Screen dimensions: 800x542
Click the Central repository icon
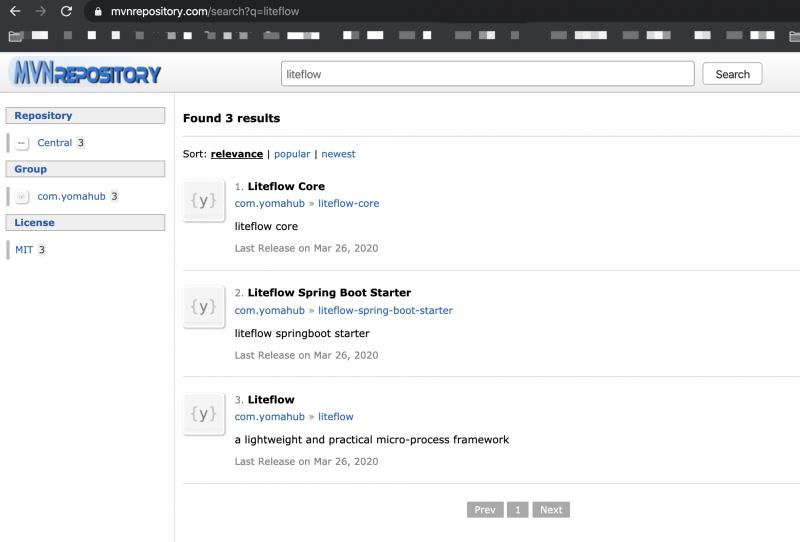[x=22, y=143]
